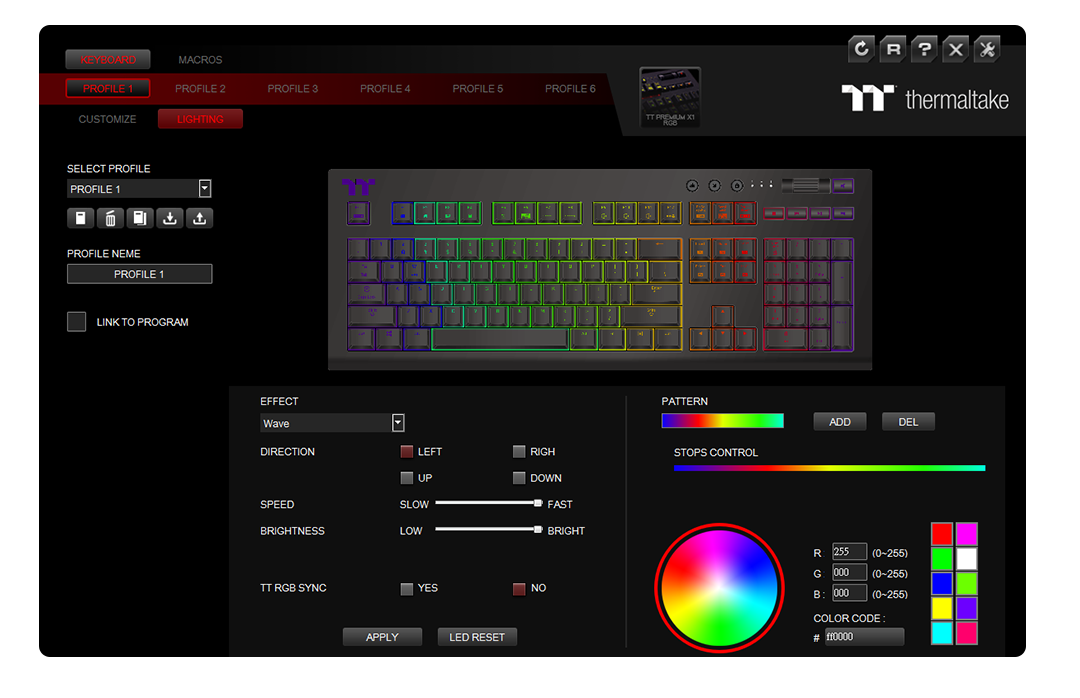Set TT RGB Sync to YES
The image size is (1080, 698).
(x=407, y=589)
